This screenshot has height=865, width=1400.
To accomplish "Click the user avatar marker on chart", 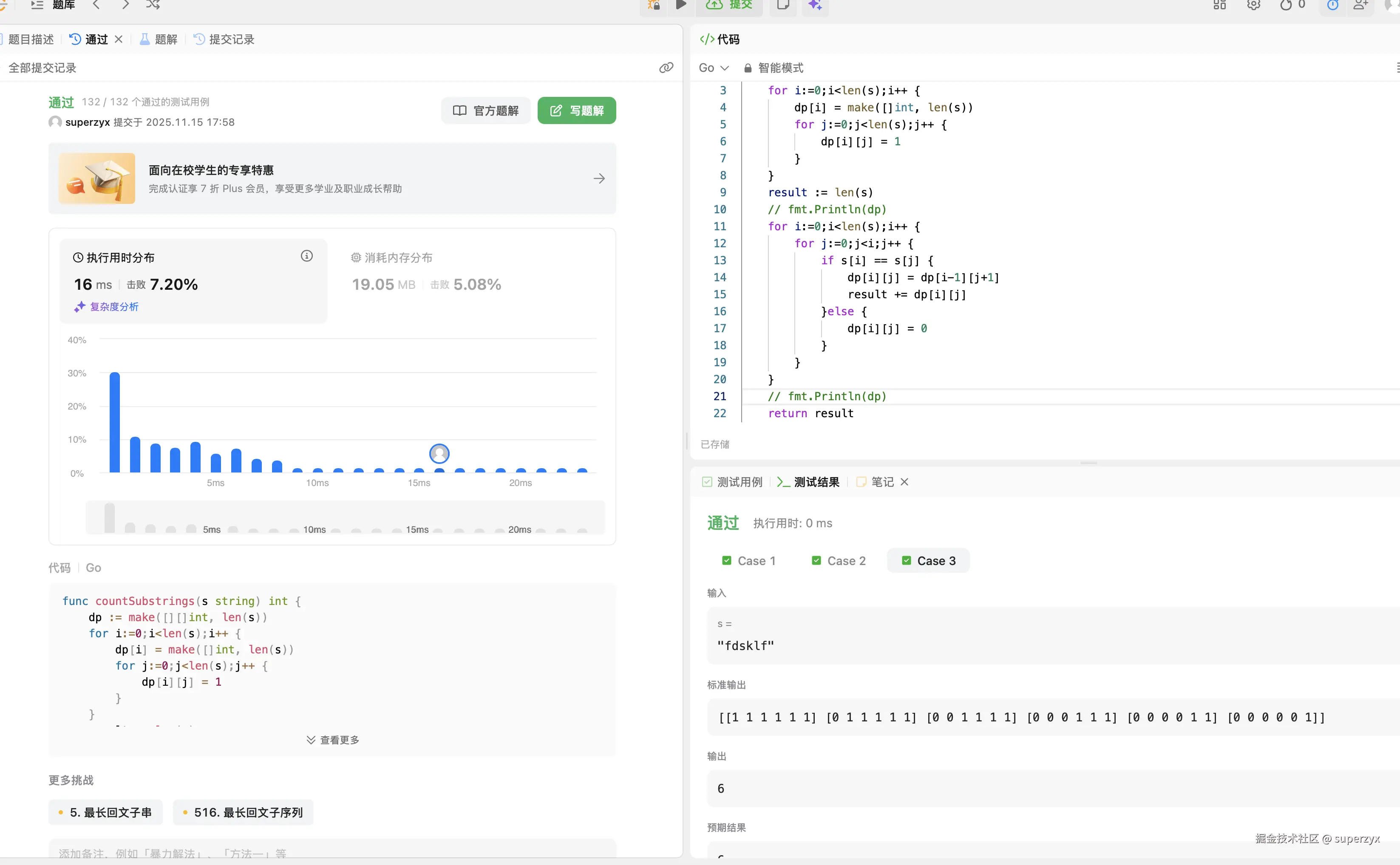I will [x=439, y=454].
